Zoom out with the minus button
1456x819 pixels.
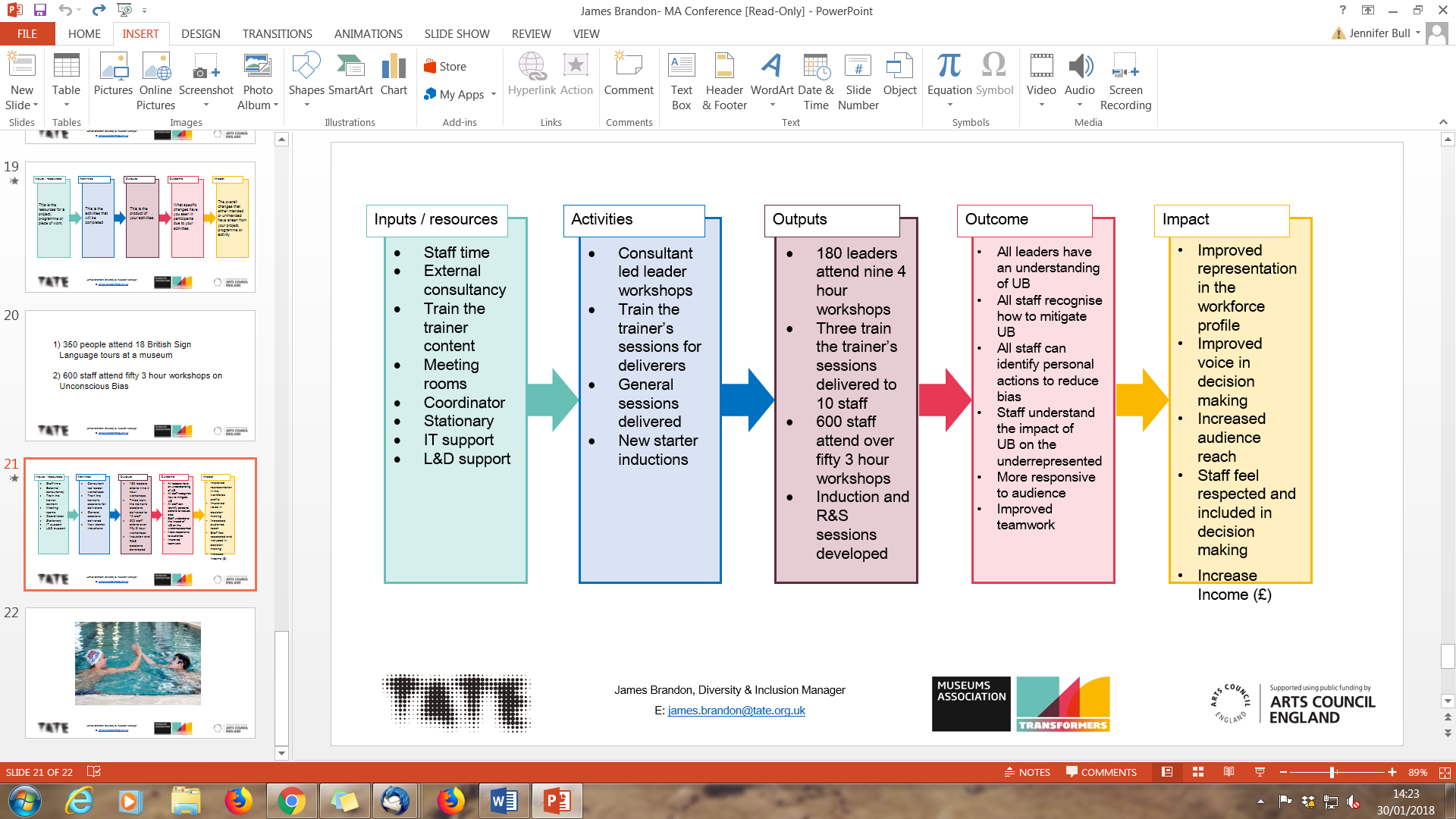(x=1283, y=772)
